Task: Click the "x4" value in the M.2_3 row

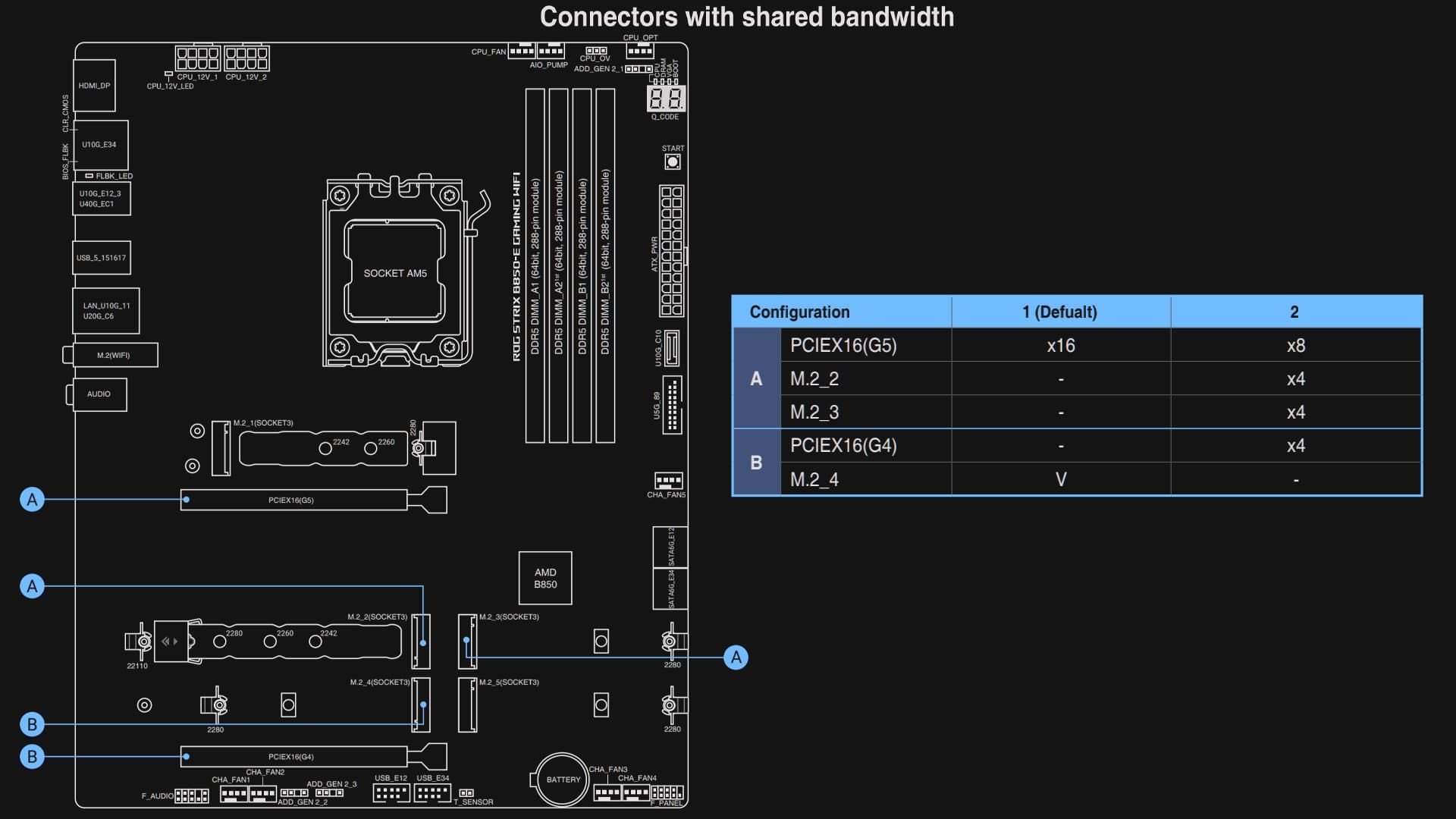Action: (1296, 413)
